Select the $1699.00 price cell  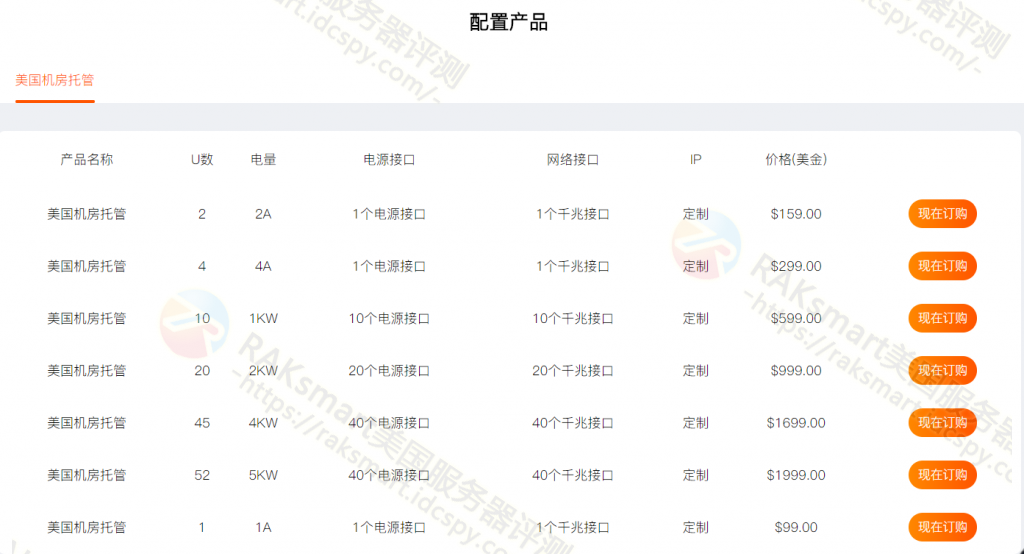[x=796, y=423]
